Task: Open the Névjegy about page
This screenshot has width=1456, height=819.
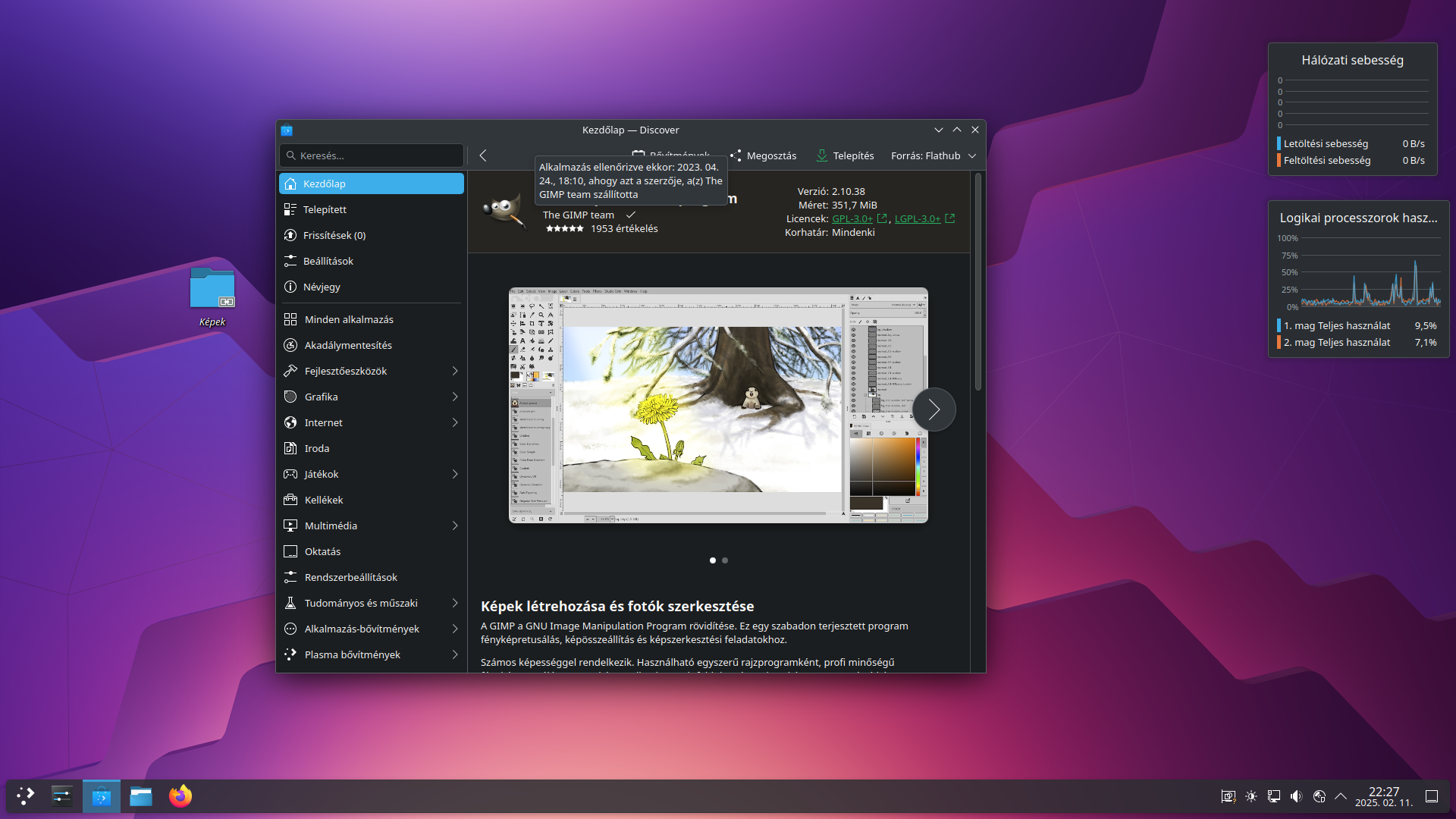Action: coord(371,287)
